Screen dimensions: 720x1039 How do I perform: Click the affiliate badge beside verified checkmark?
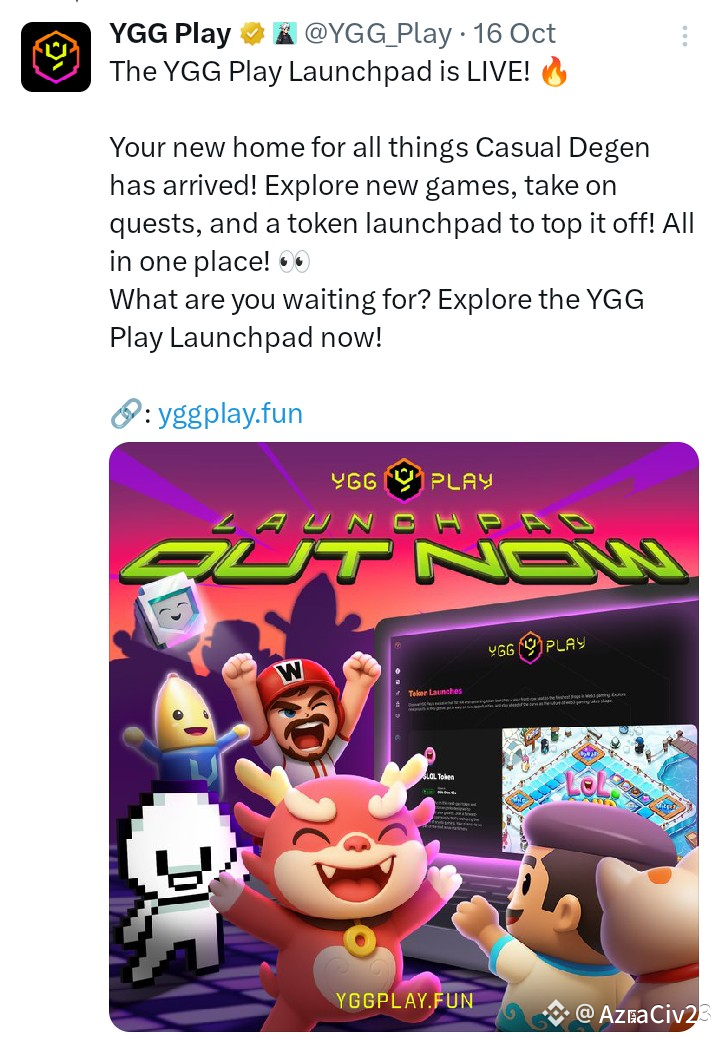point(284,34)
